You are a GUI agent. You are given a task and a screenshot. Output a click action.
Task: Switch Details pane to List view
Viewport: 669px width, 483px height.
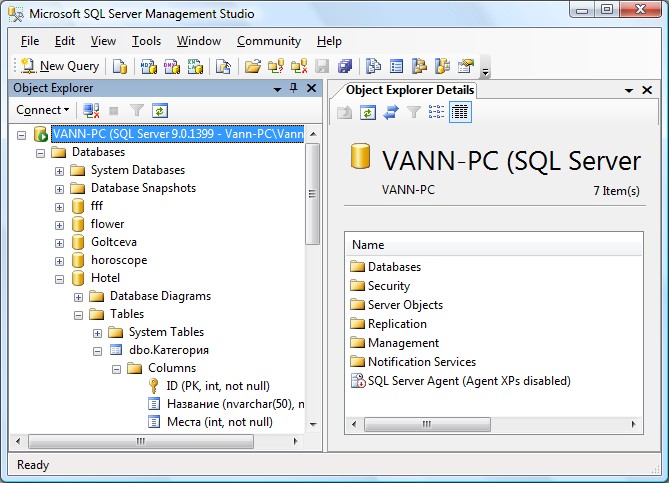[436, 113]
